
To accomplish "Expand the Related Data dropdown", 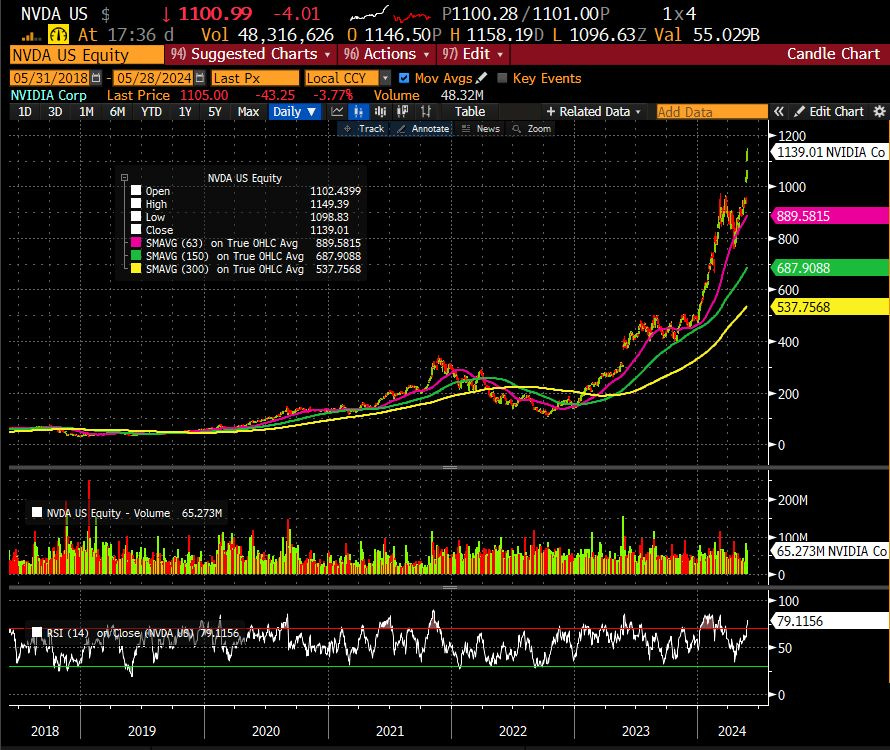I will point(593,111).
